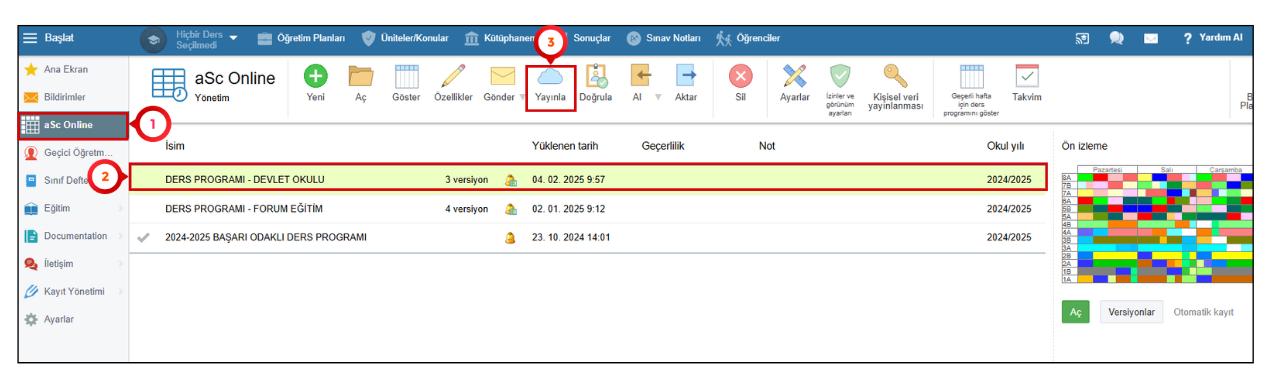Click the Versiyonlar button

[1131, 312]
